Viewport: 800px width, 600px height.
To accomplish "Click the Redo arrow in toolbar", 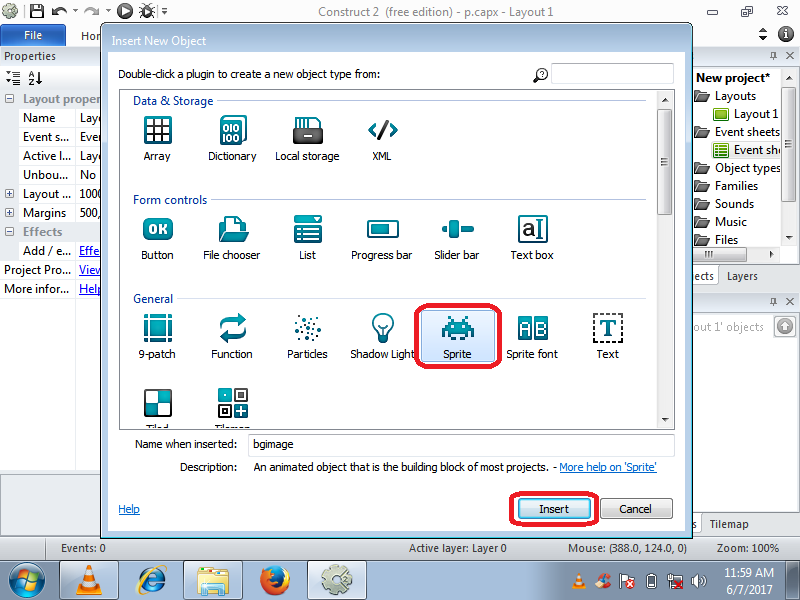I will (x=92, y=11).
